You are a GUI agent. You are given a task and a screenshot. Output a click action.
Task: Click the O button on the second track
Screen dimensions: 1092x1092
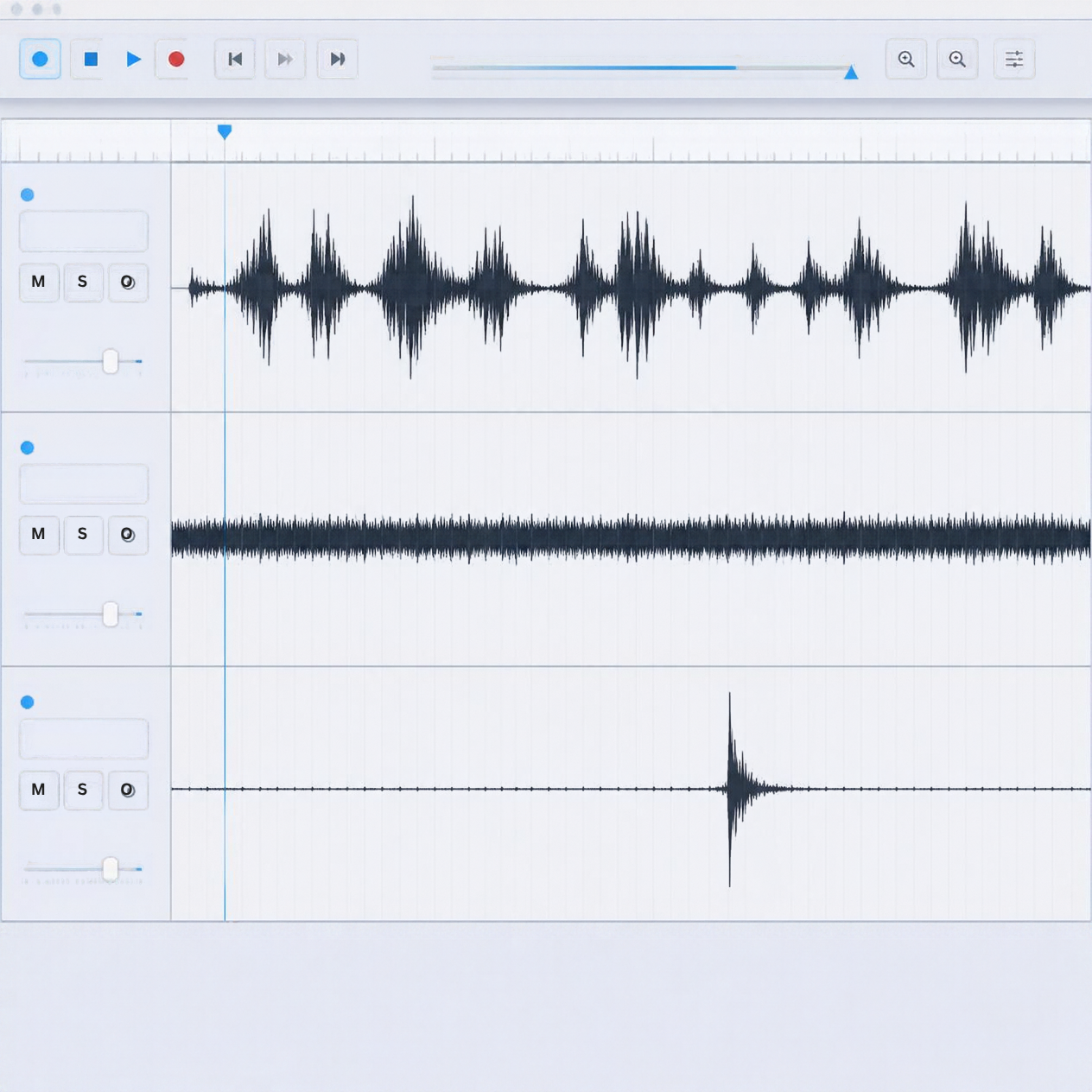(128, 535)
